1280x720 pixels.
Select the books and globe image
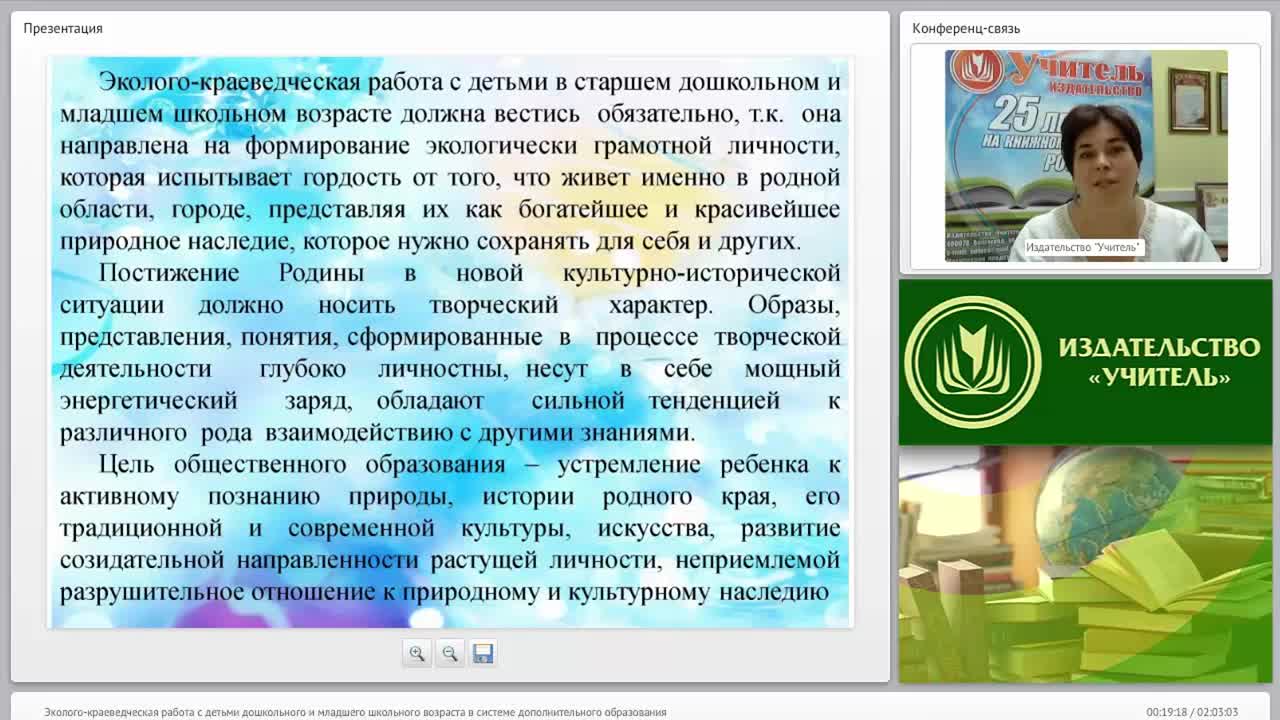[x=1085, y=564]
